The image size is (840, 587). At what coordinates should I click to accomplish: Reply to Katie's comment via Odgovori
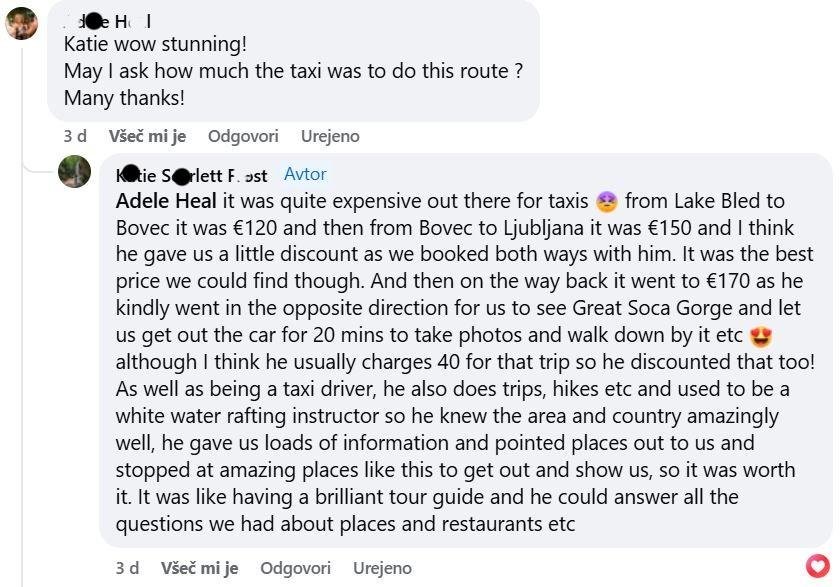pyautogui.click(x=295, y=568)
